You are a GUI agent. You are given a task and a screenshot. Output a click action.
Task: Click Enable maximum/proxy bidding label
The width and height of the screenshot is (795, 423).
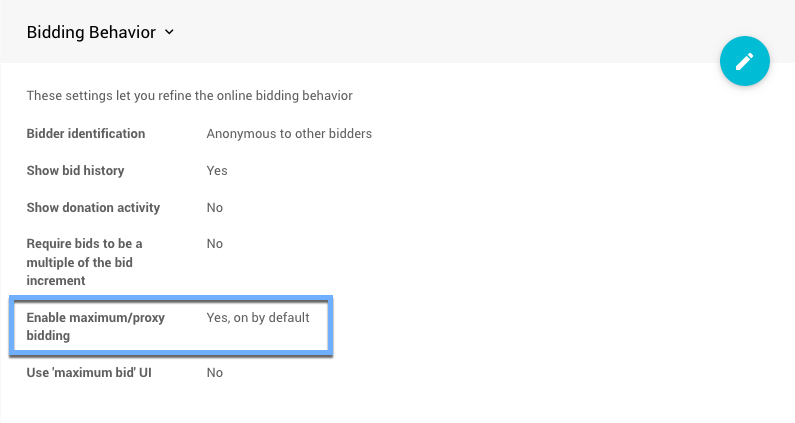(x=95, y=326)
